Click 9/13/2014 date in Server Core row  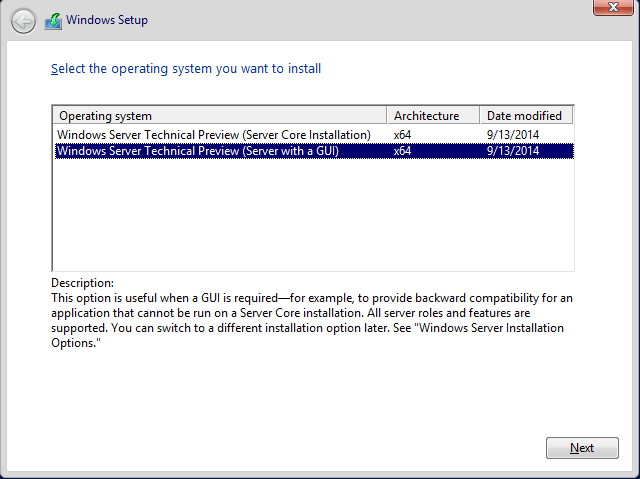(513, 135)
